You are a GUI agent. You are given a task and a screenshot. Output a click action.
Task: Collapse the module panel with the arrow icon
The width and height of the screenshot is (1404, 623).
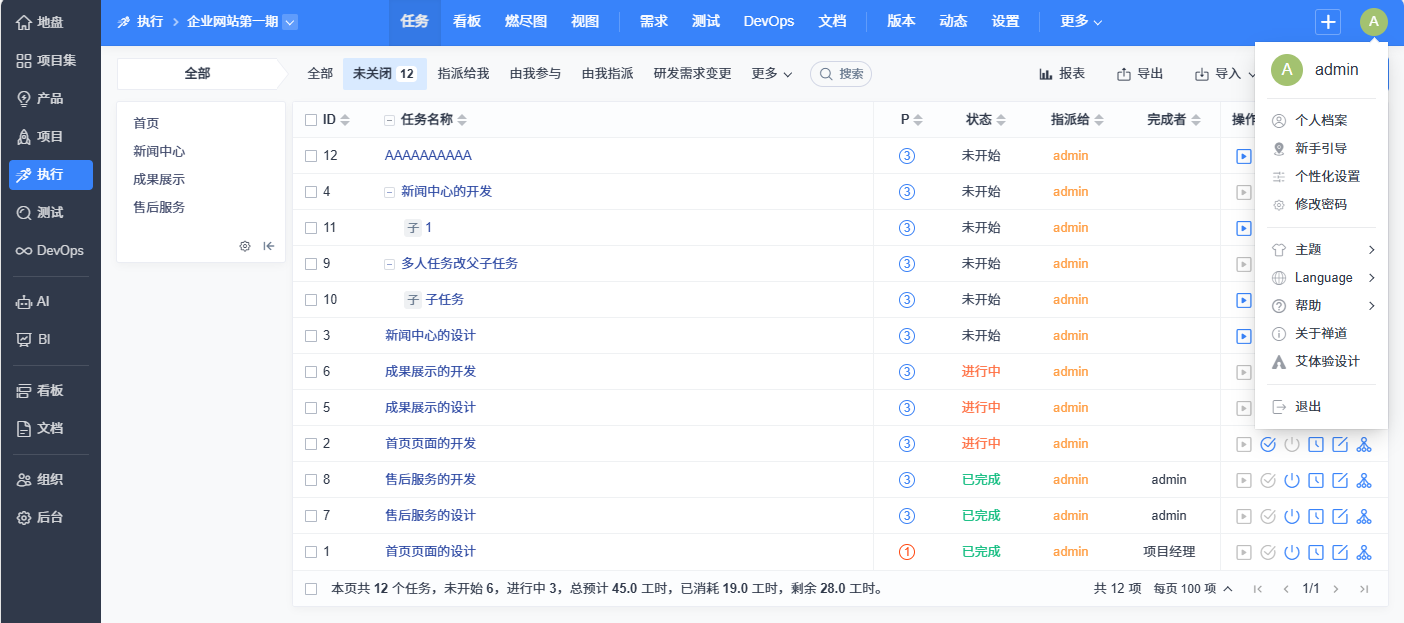[269, 246]
